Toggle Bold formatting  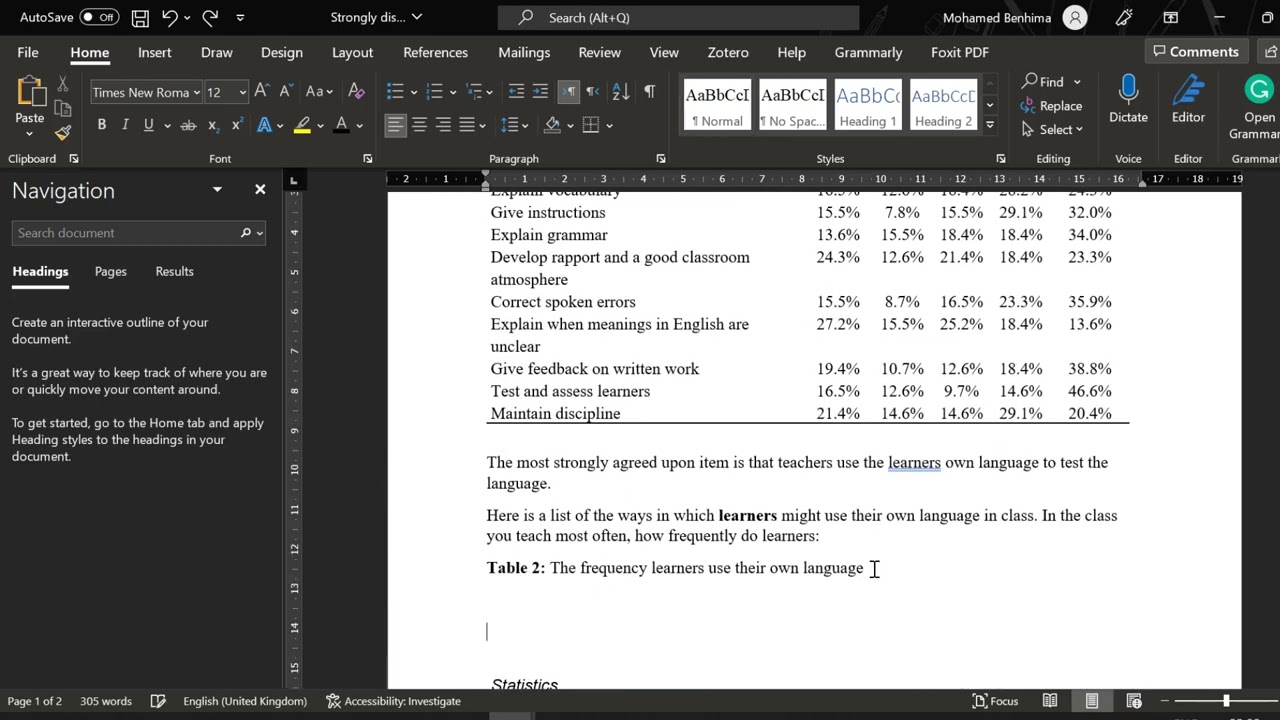(x=101, y=125)
